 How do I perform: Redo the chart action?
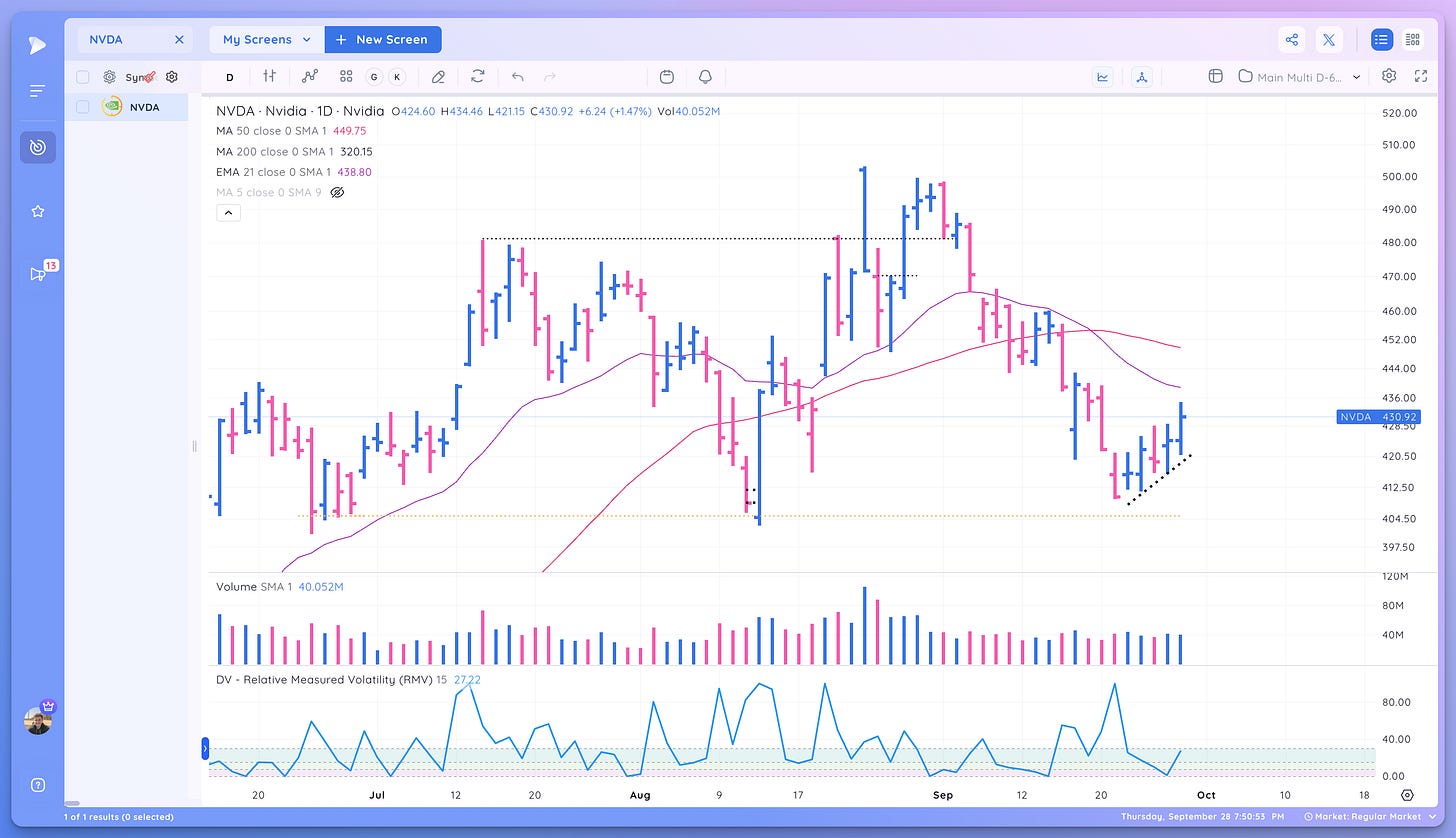pyautogui.click(x=549, y=76)
